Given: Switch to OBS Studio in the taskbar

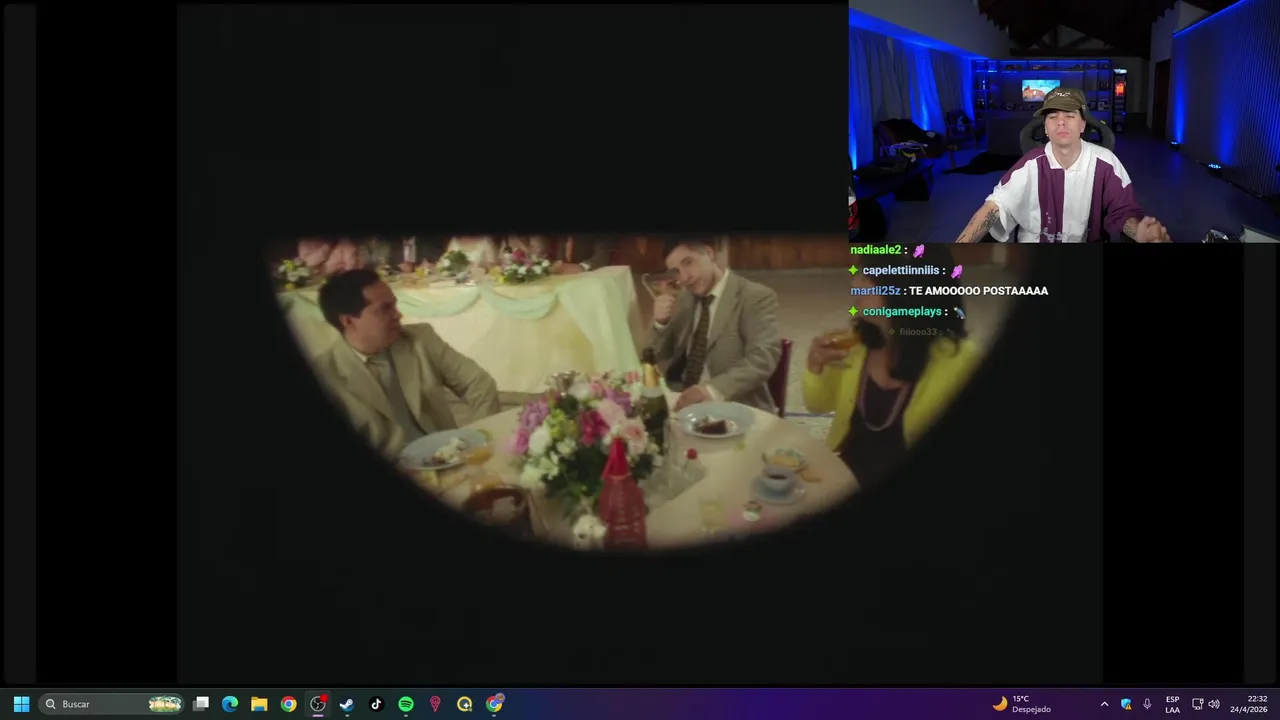Looking at the screenshot, I should (x=318, y=704).
